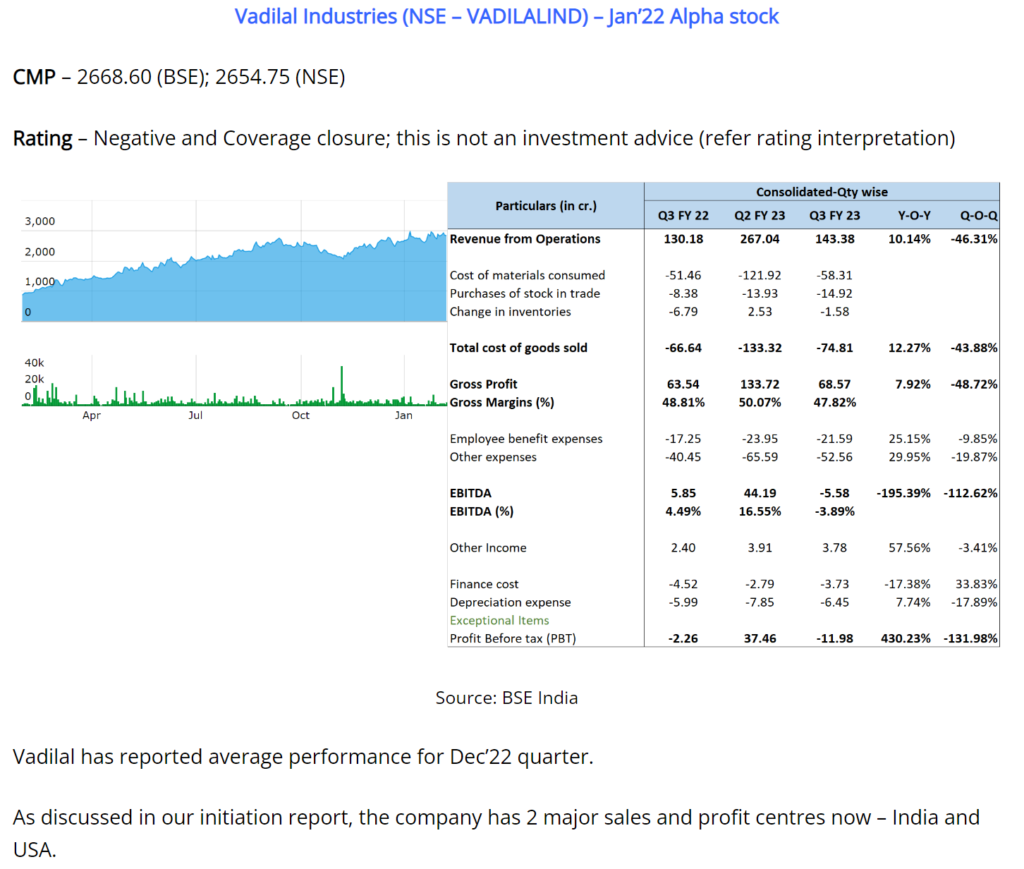Click the gross margin value 50.07%
Viewport: 1024px width, 869px height.
click(x=760, y=403)
